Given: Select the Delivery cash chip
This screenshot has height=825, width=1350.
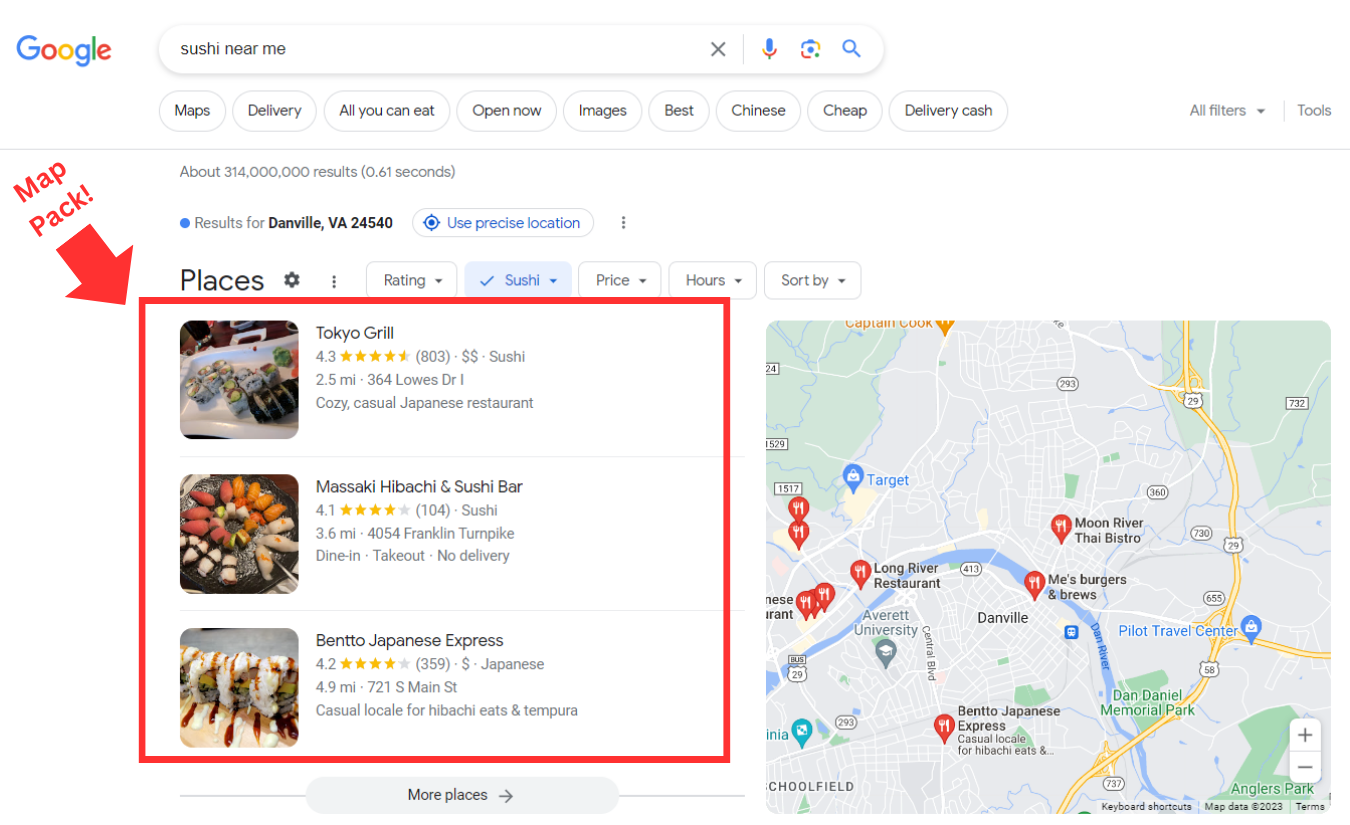Looking at the screenshot, I should (949, 111).
